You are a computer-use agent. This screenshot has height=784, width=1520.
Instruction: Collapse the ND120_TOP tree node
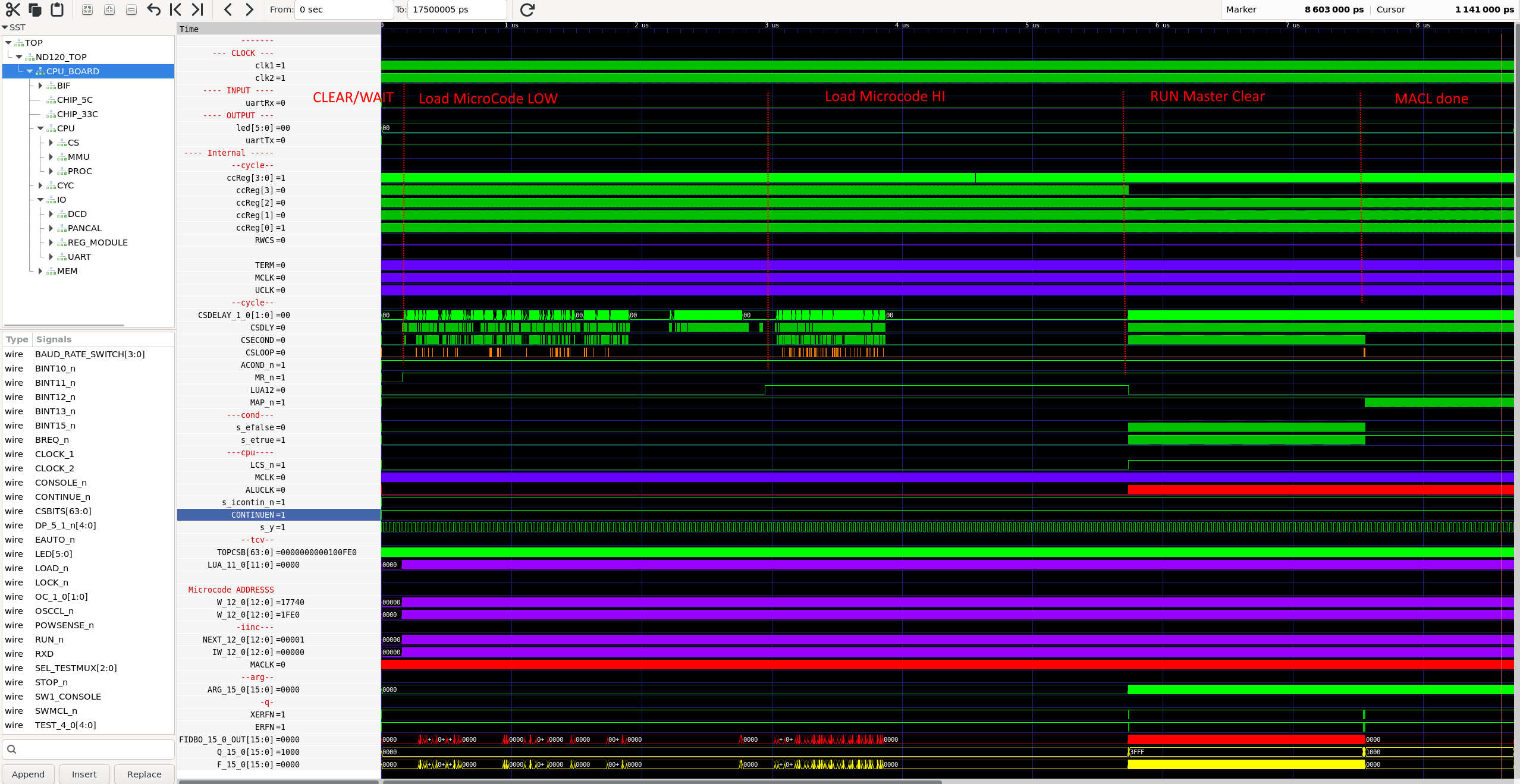click(x=19, y=57)
